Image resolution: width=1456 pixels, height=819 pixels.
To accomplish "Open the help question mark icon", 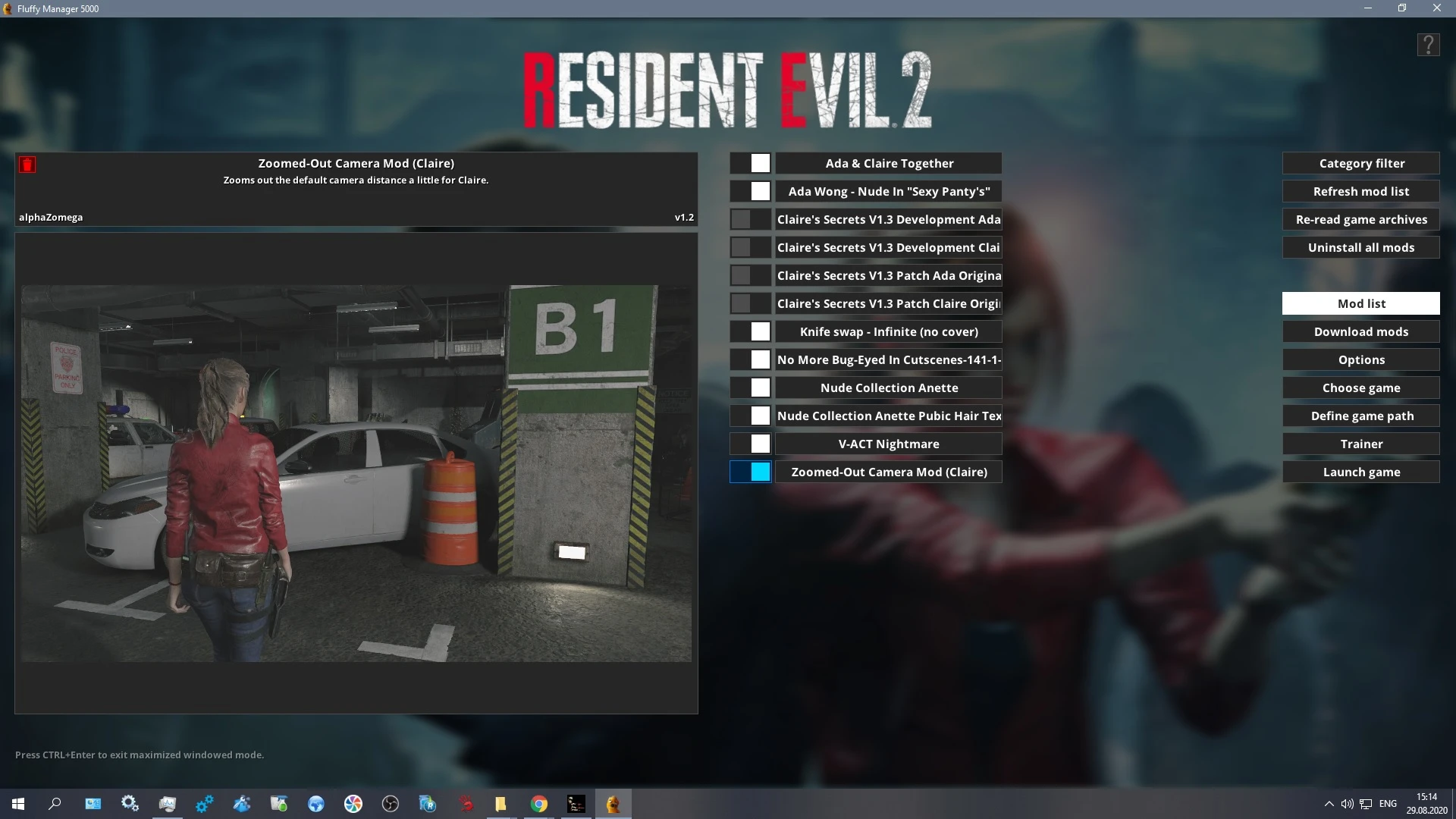I will pos(1428,44).
